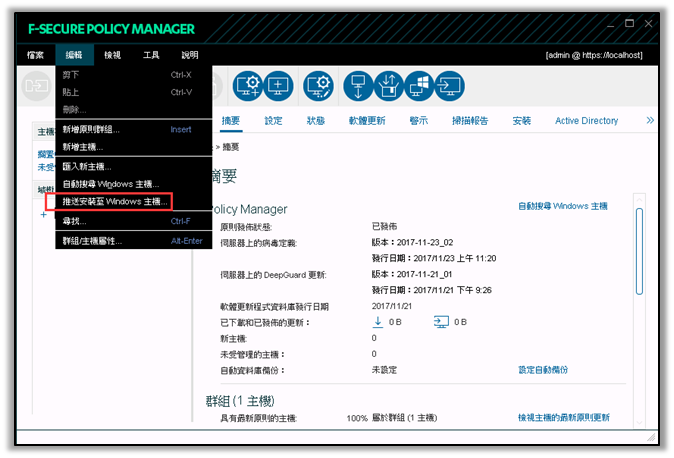The width and height of the screenshot is (674, 458).
Task: Click the admin @ https://localhost label
Action: coord(594,55)
